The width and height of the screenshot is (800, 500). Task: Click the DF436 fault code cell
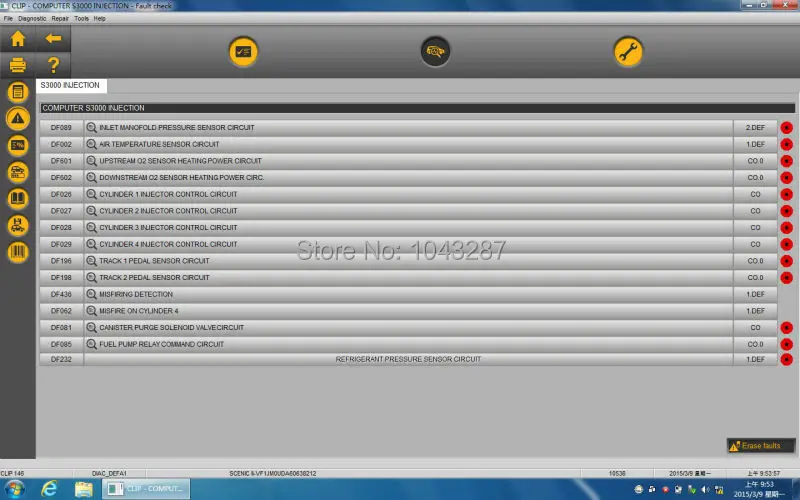coord(61,294)
